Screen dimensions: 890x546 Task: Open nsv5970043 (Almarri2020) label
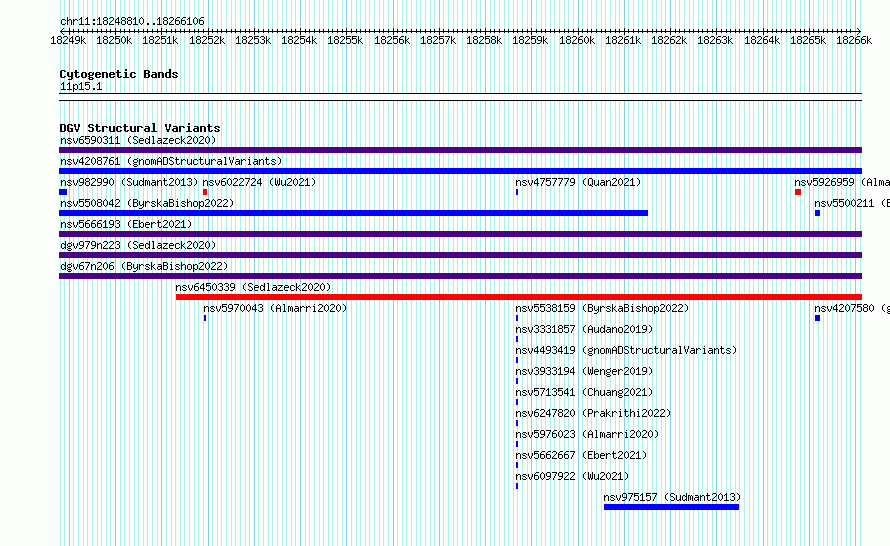pos(275,308)
